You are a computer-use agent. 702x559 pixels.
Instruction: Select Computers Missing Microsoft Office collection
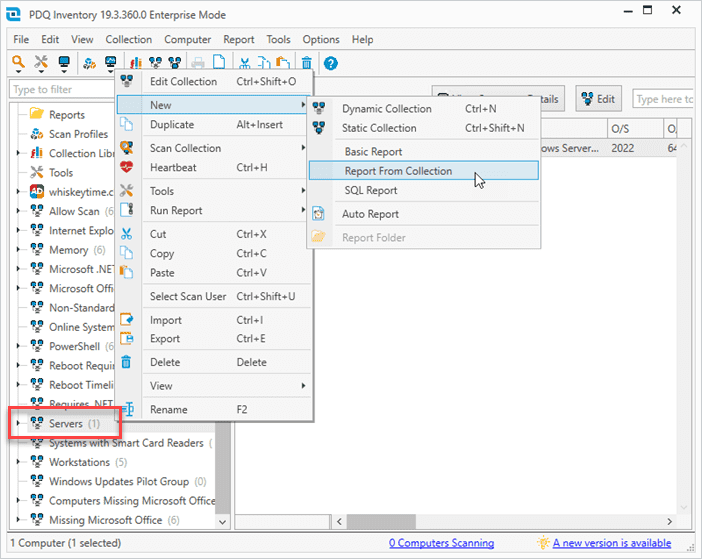(132, 500)
